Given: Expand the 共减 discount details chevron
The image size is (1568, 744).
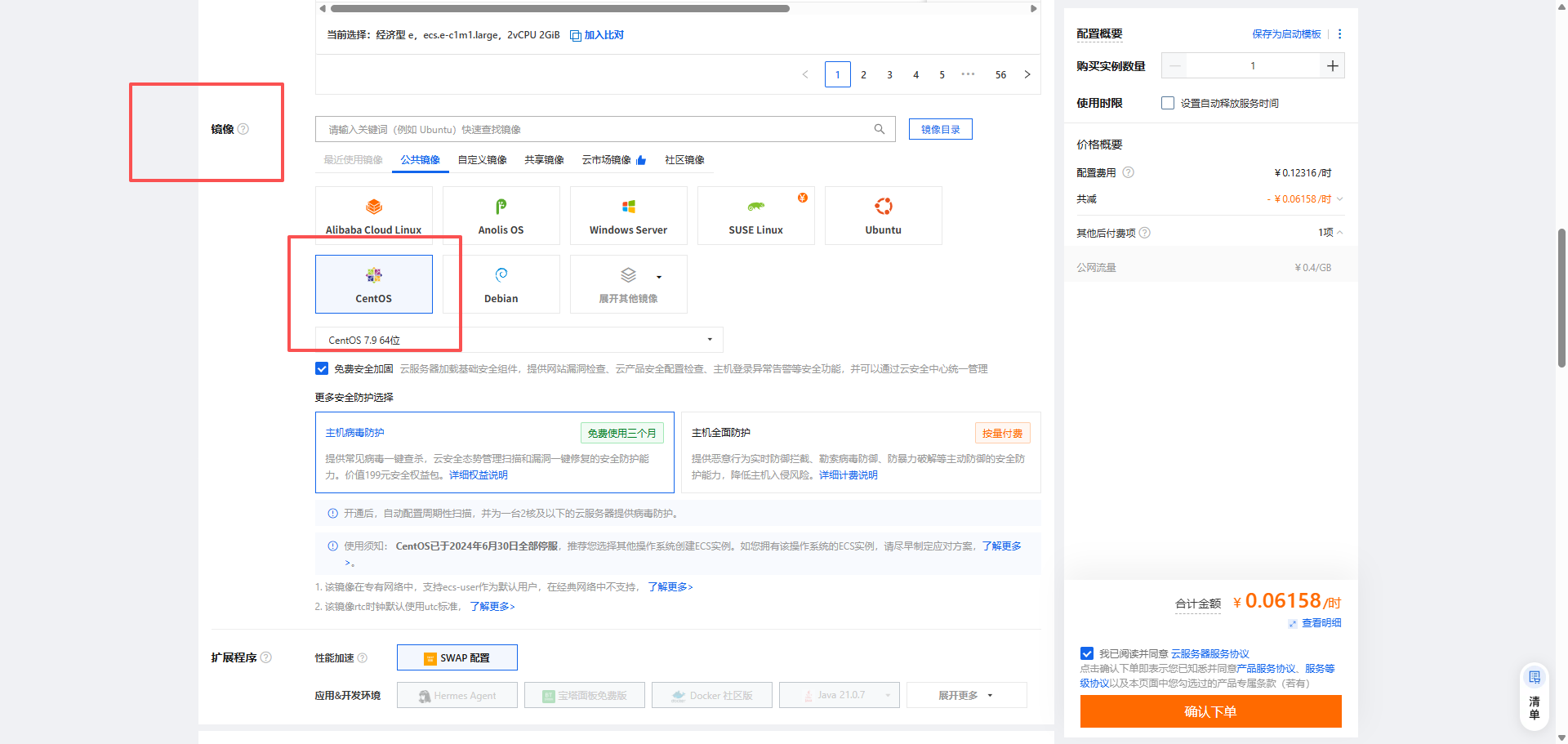Looking at the screenshot, I should [x=1340, y=199].
